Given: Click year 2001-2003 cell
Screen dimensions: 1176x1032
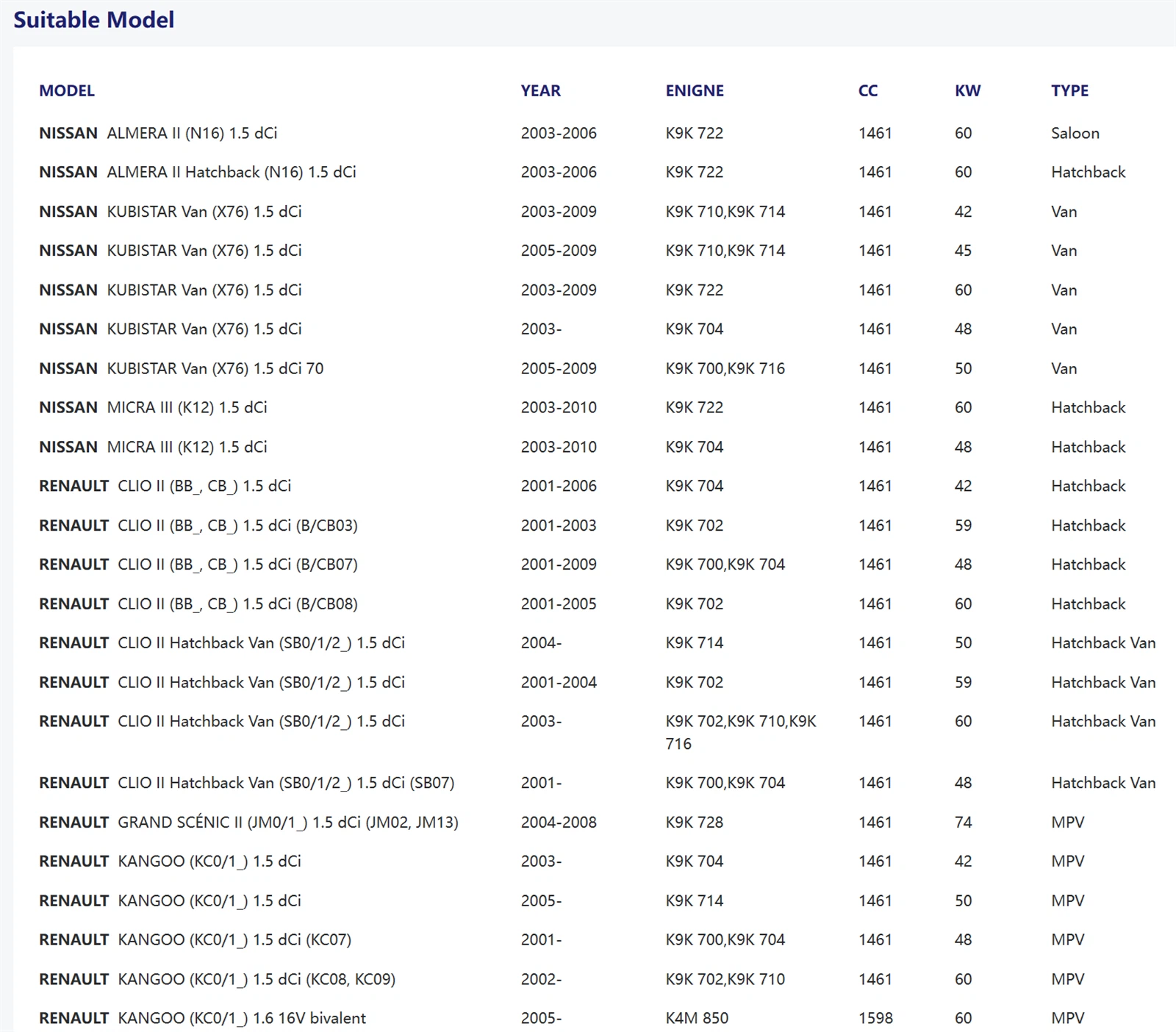Looking at the screenshot, I should coord(559,526).
